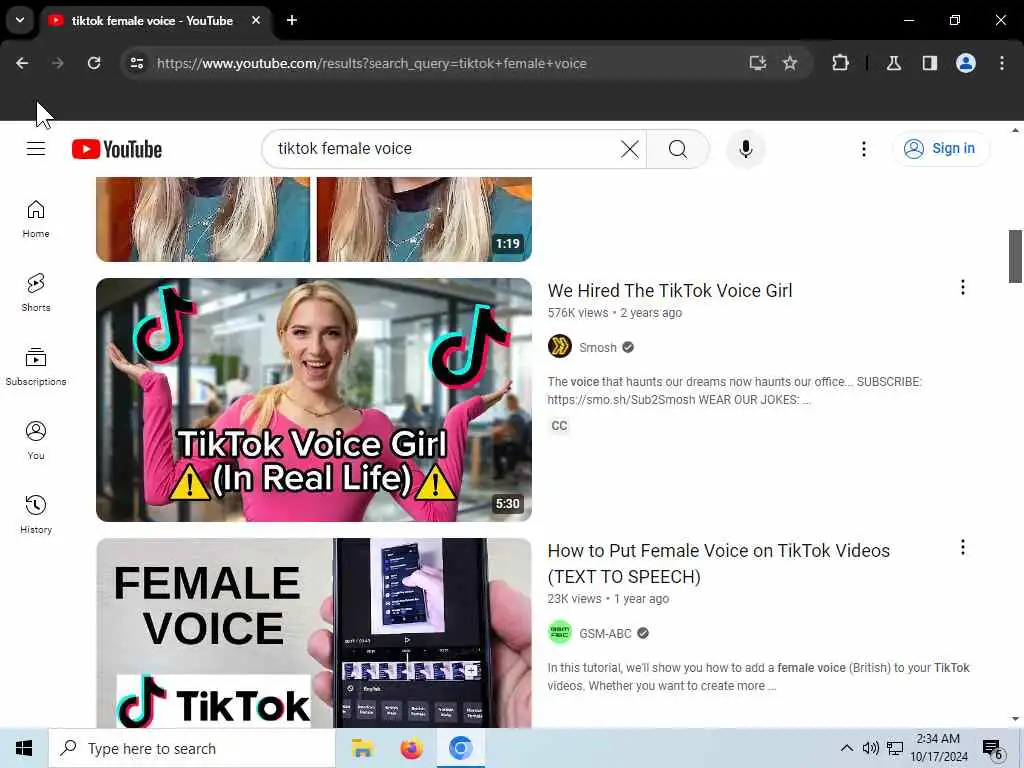The image size is (1024, 768).
Task: Close the YouTube tab
Action: click(256, 20)
